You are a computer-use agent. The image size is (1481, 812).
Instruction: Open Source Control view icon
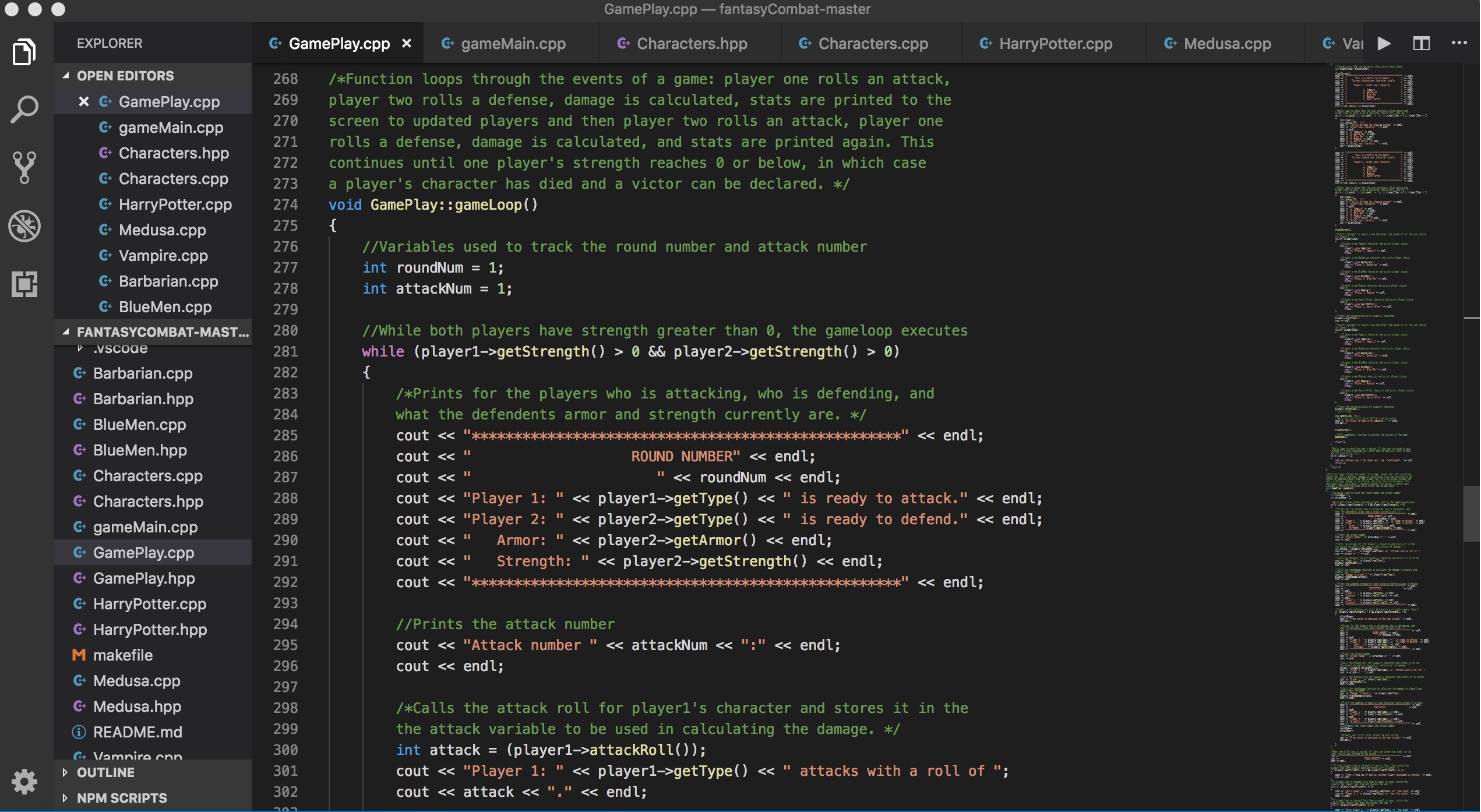pyautogui.click(x=24, y=168)
